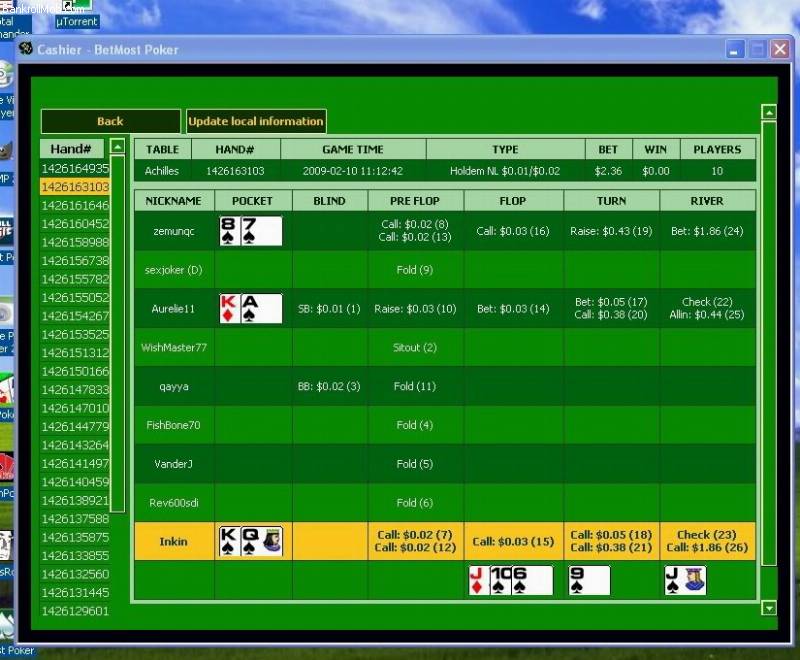Go back using the Back button
Viewport: 800px width, 660px height.
coord(110,121)
